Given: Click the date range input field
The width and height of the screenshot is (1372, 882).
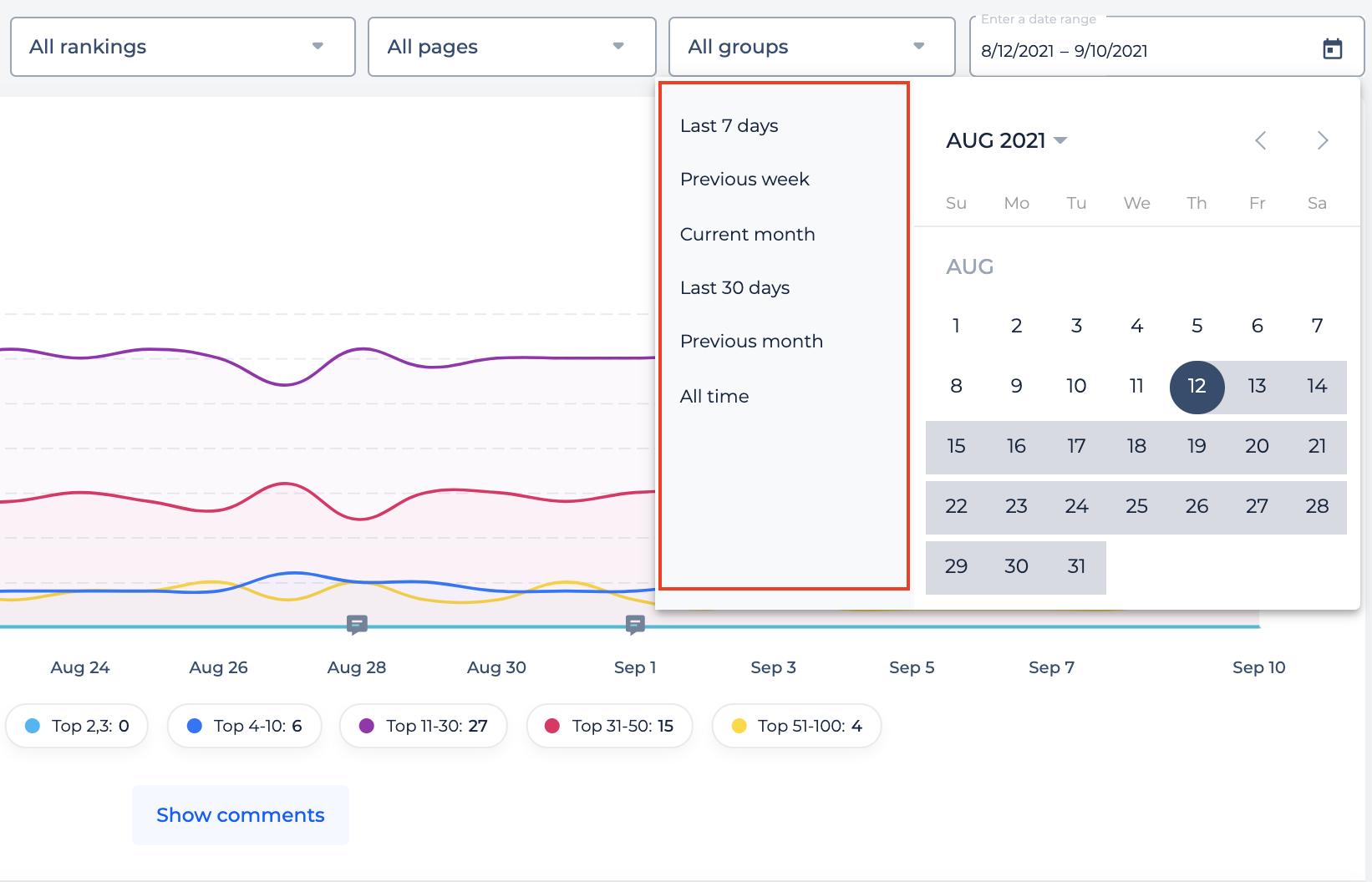Looking at the screenshot, I should [x=1166, y=48].
